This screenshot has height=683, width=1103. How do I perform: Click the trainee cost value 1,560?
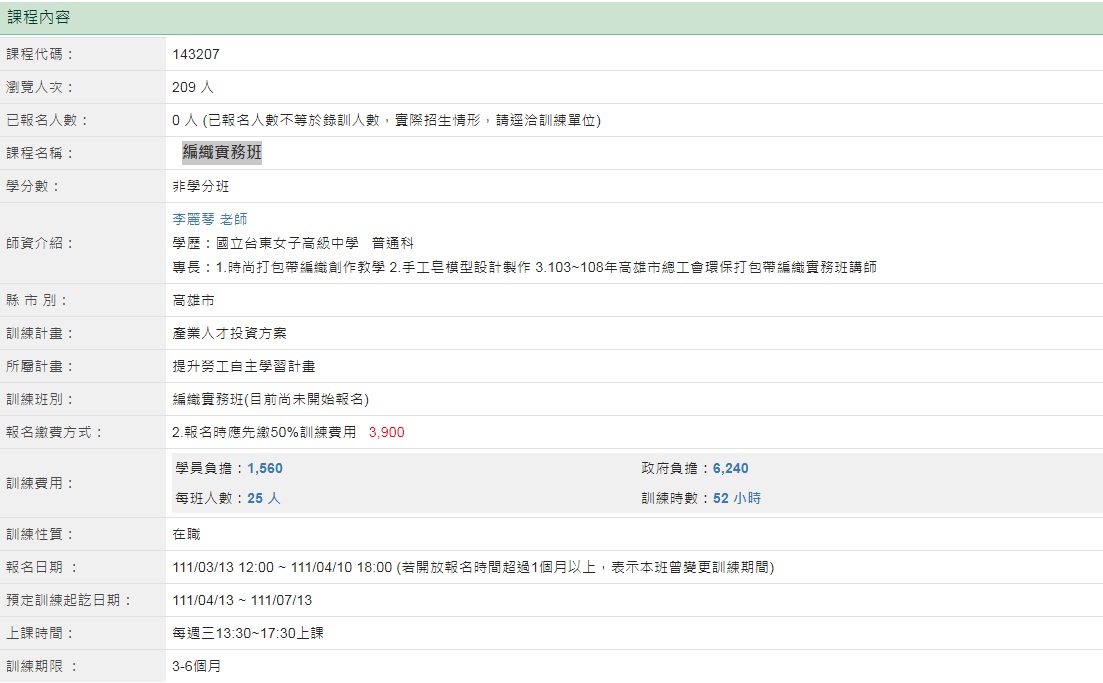tap(265, 468)
